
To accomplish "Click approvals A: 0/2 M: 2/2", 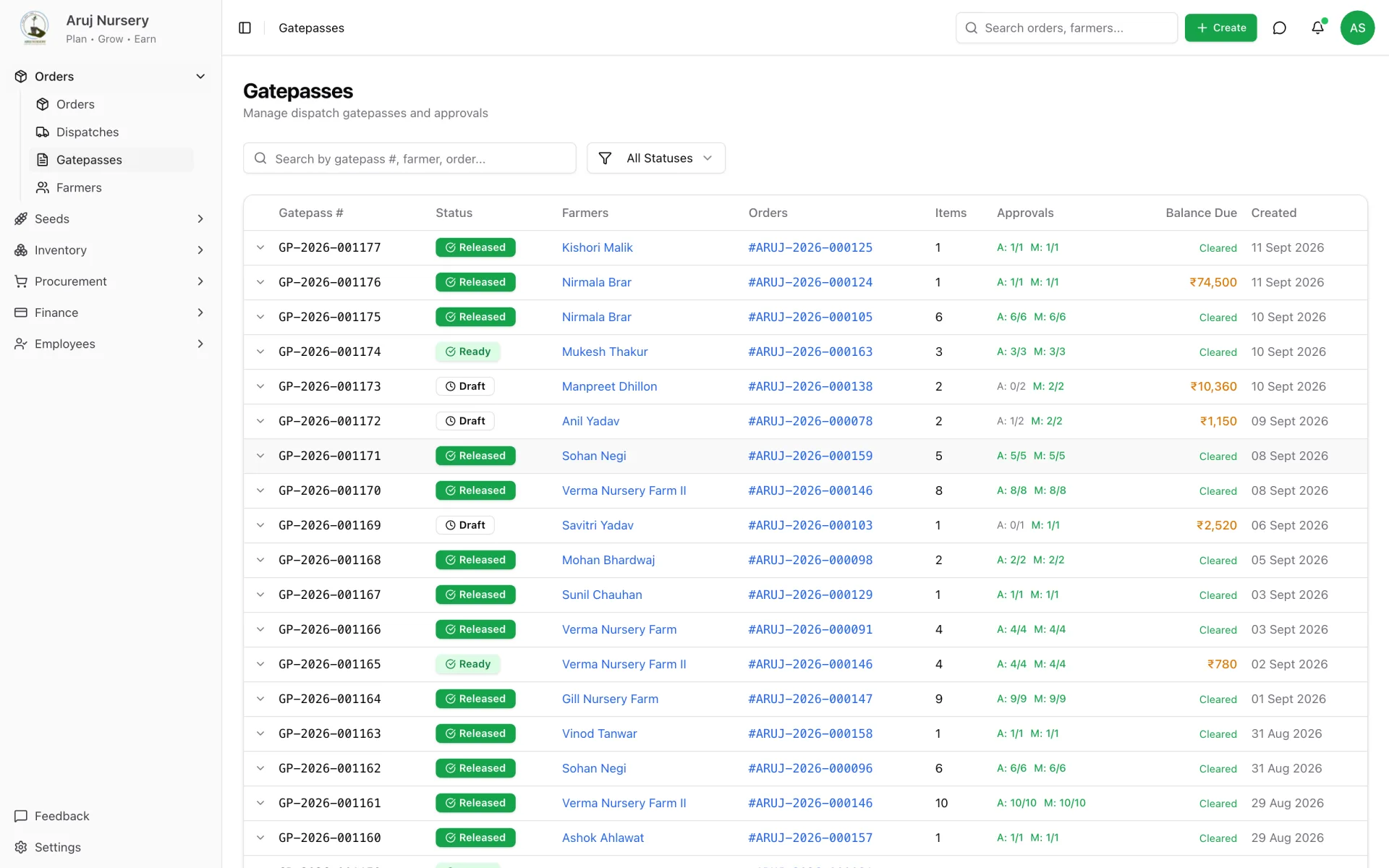I will (1030, 386).
